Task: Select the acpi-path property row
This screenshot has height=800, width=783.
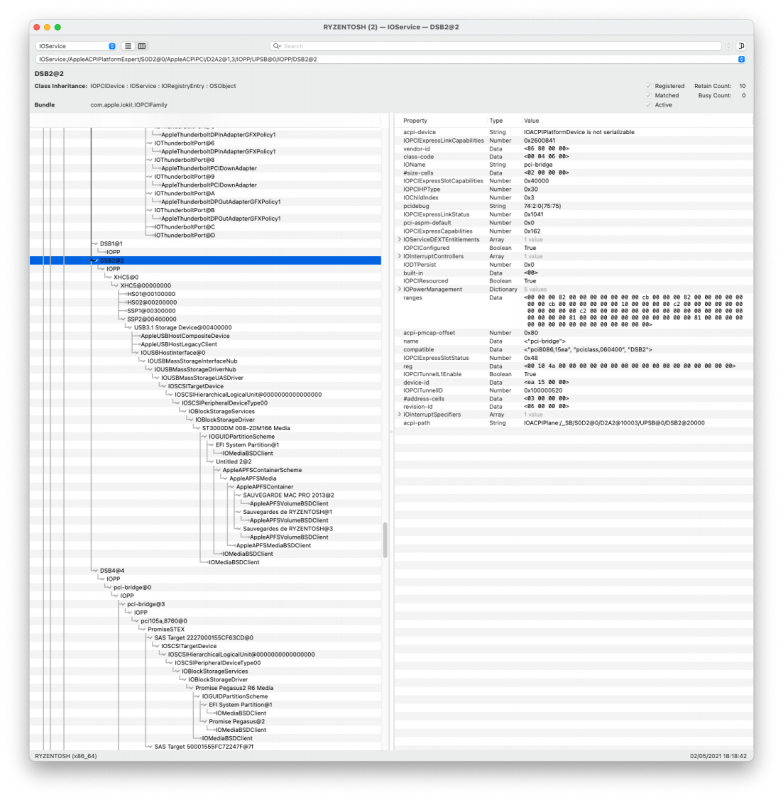Action: [573, 423]
